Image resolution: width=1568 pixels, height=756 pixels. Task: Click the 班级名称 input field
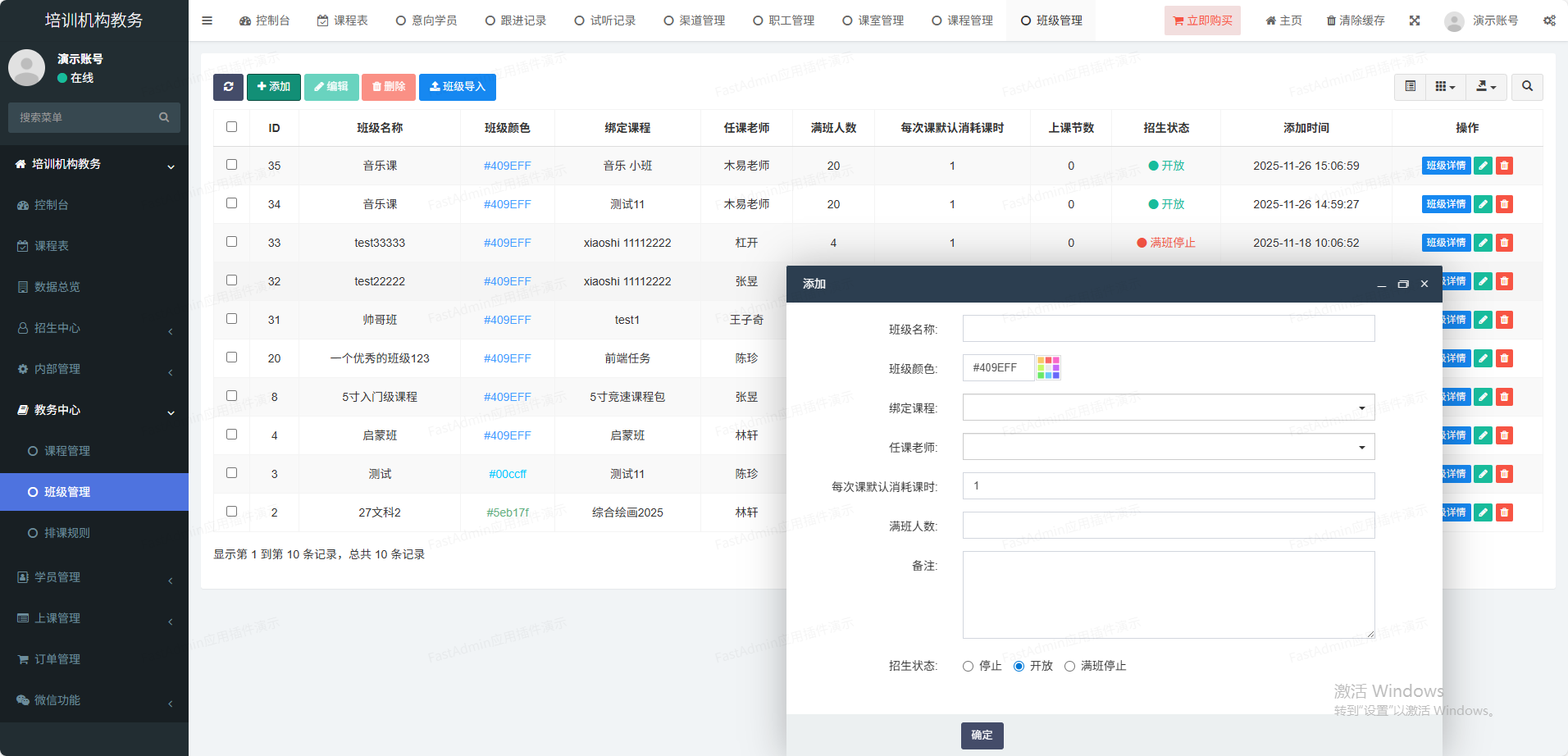click(1168, 329)
